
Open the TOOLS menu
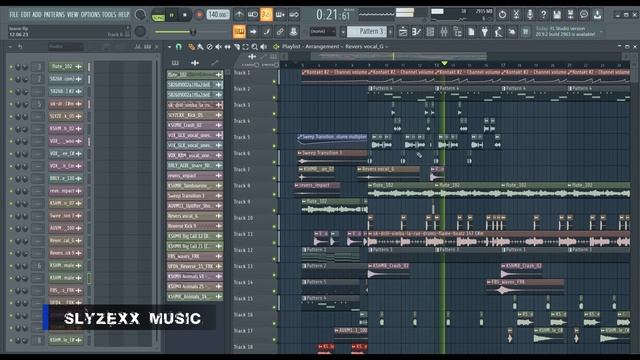click(109, 15)
